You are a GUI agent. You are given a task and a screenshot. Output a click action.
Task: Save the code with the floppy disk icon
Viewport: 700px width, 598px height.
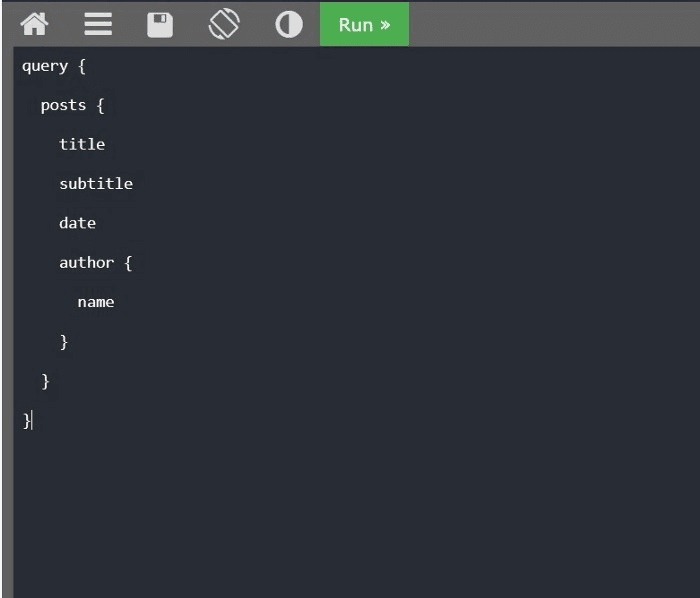pyautogui.click(x=160, y=24)
